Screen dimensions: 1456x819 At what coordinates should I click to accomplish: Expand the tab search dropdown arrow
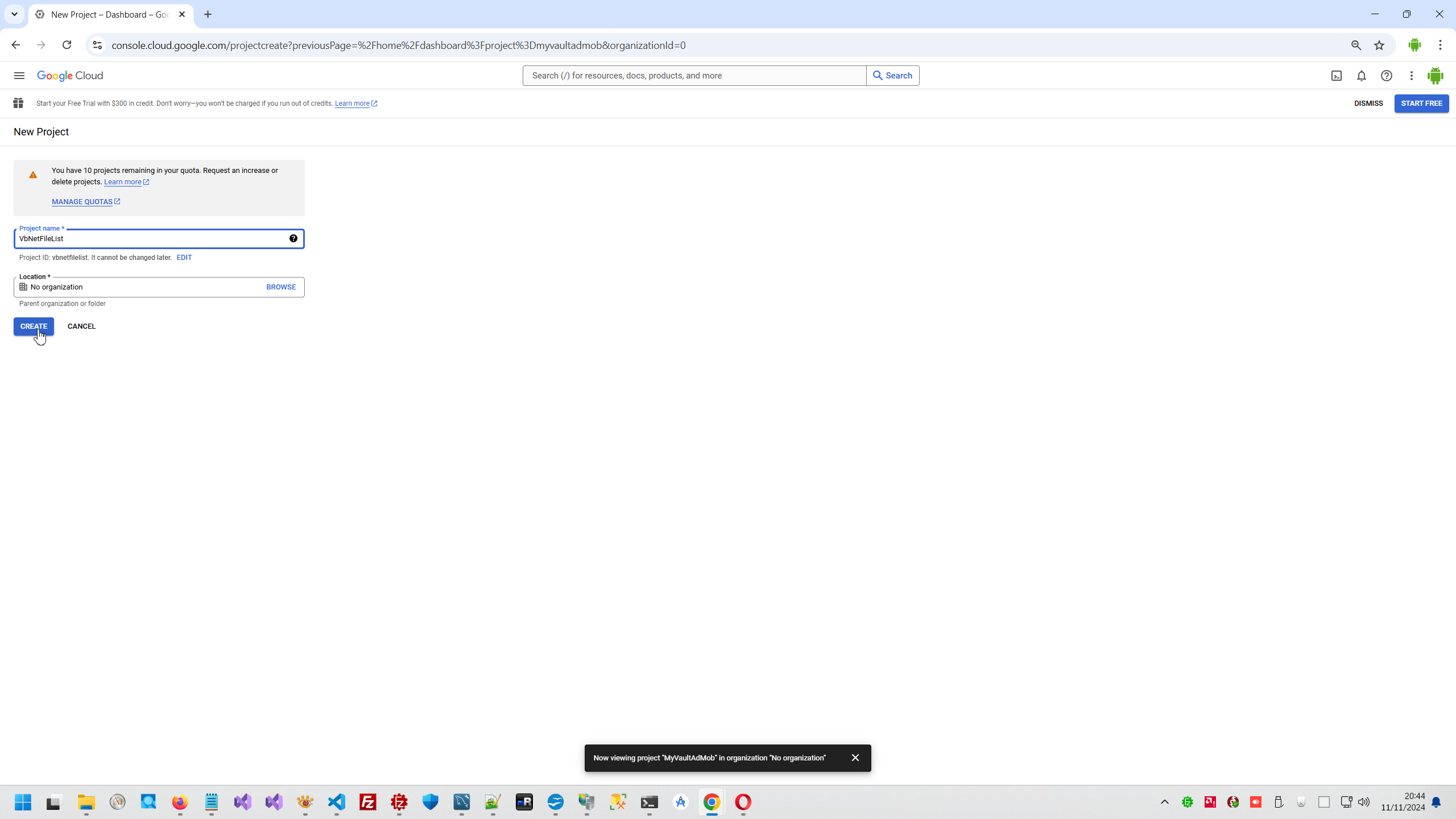coord(14,14)
